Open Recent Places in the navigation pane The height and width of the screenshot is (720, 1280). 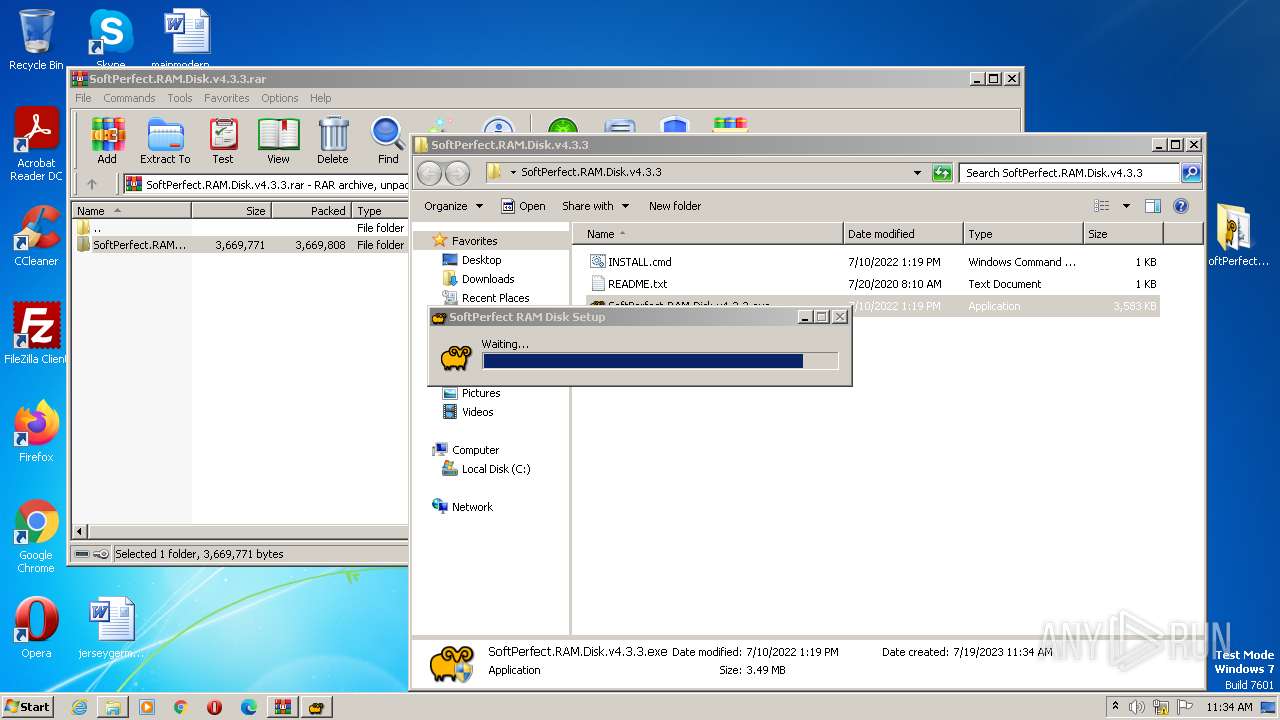tap(495, 298)
